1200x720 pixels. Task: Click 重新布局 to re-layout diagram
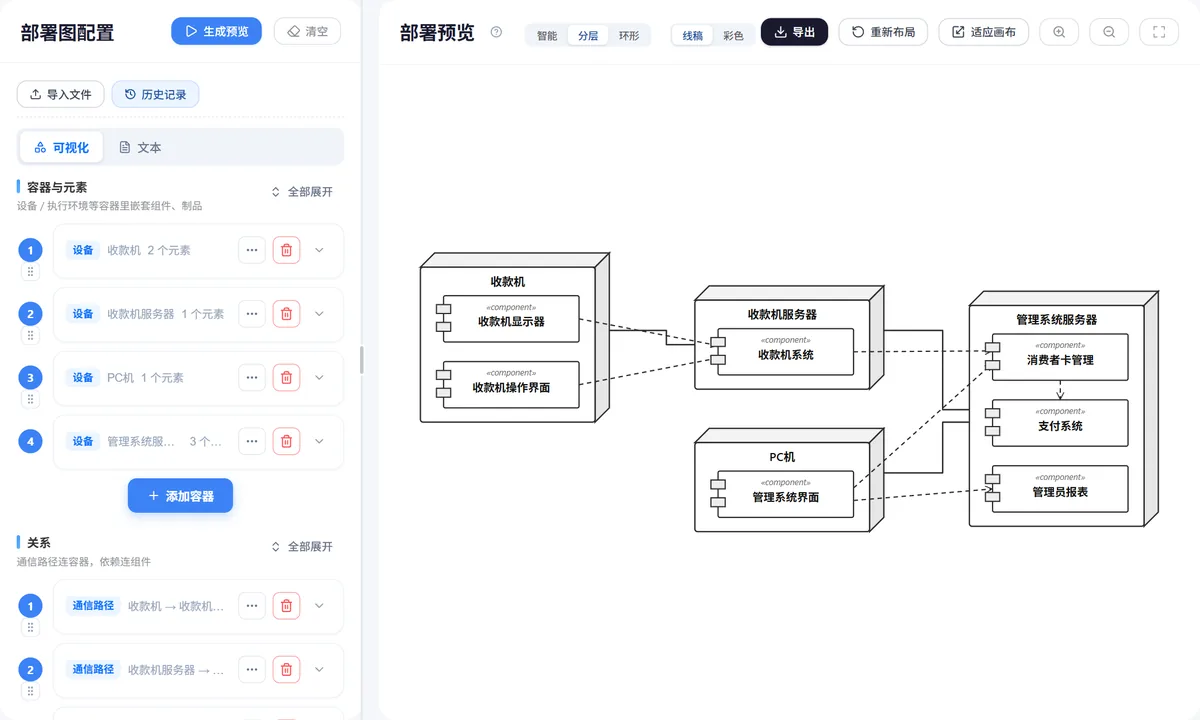point(883,32)
